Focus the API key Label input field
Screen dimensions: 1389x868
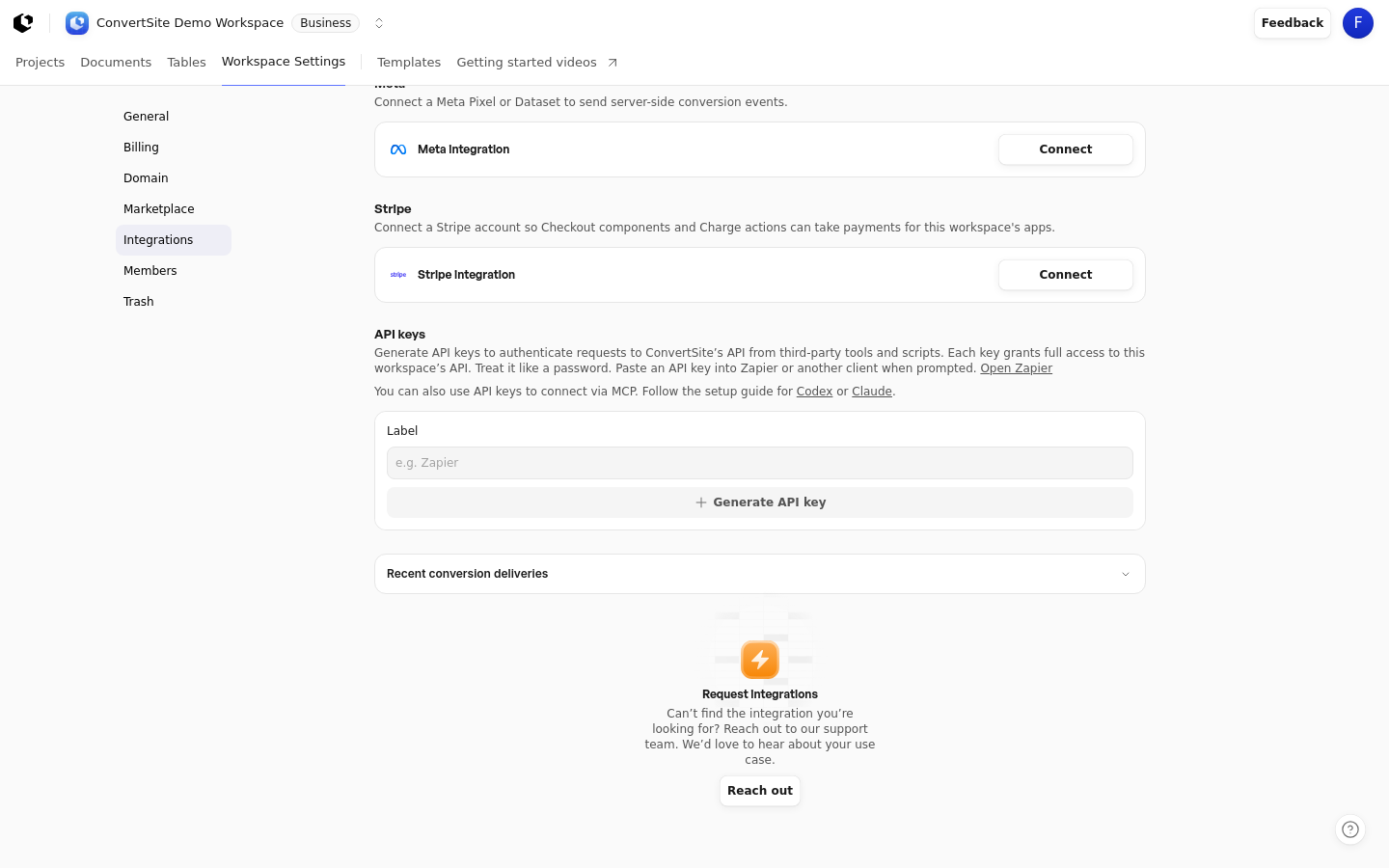point(760,463)
